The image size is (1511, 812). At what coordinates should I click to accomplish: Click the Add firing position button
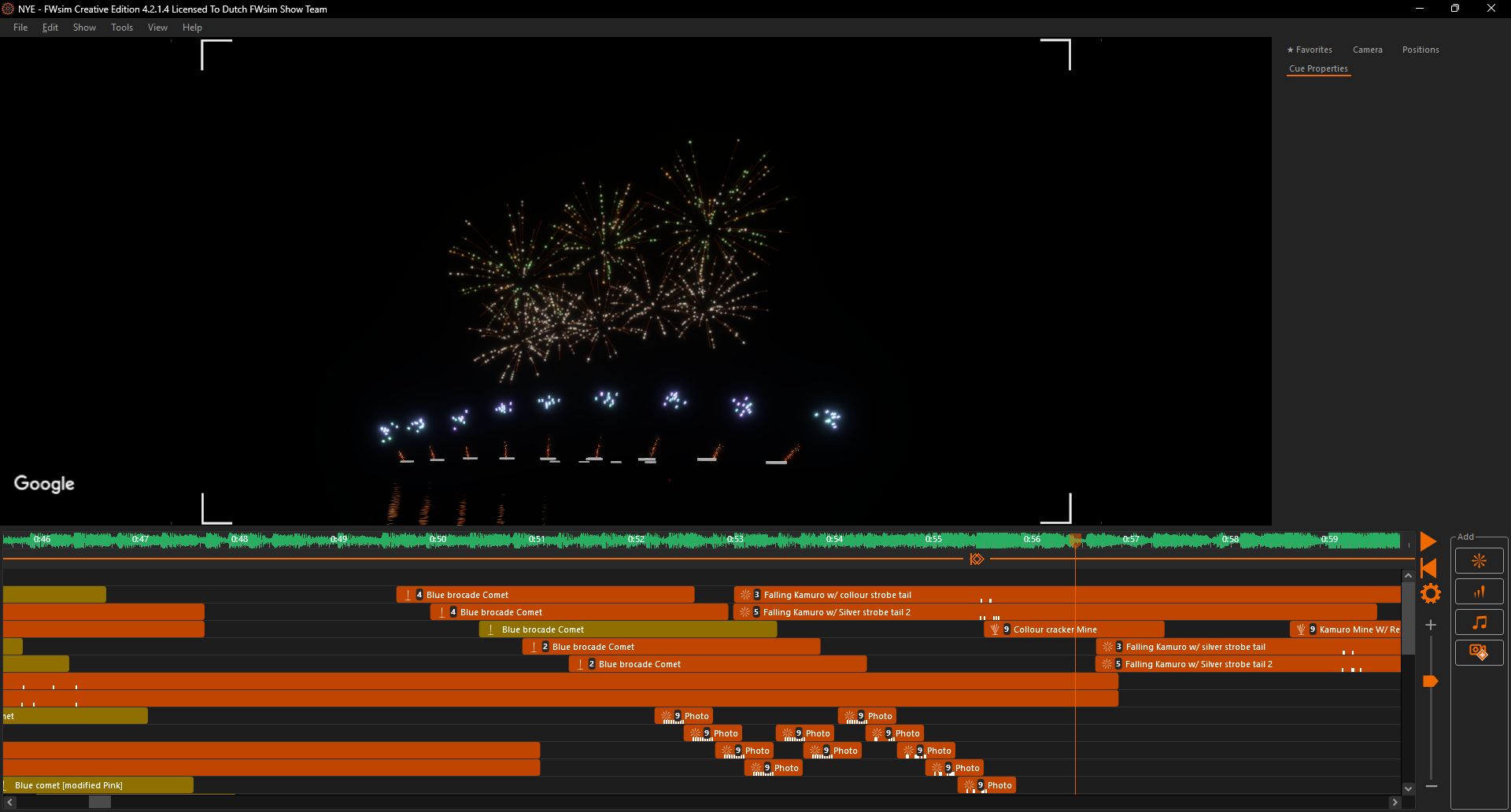point(1479,592)
